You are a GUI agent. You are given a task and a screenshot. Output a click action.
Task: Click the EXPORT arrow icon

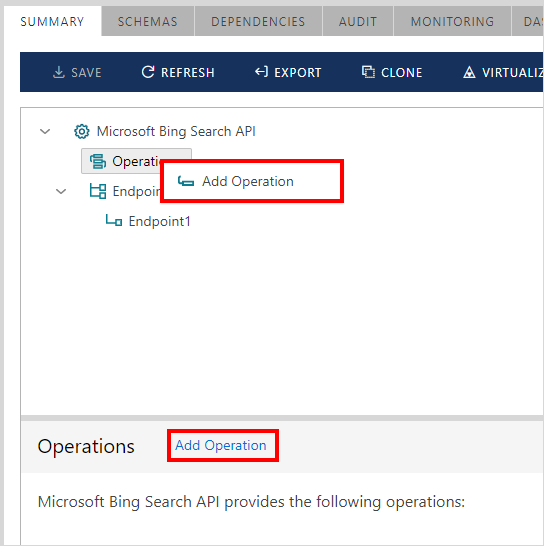262,72
